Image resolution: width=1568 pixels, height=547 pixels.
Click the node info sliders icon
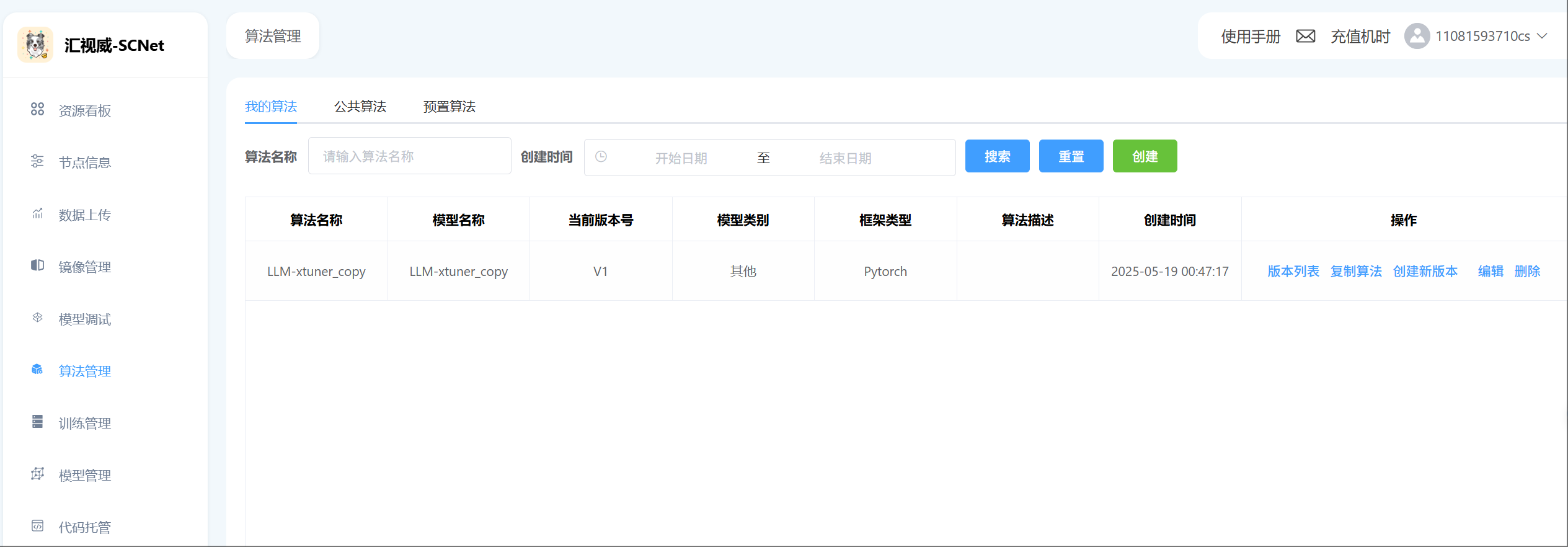(37, 162)
